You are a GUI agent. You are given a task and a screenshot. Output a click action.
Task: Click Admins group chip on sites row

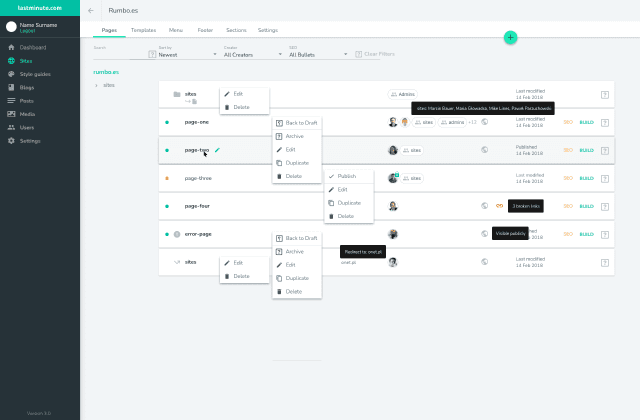[402, 94]
